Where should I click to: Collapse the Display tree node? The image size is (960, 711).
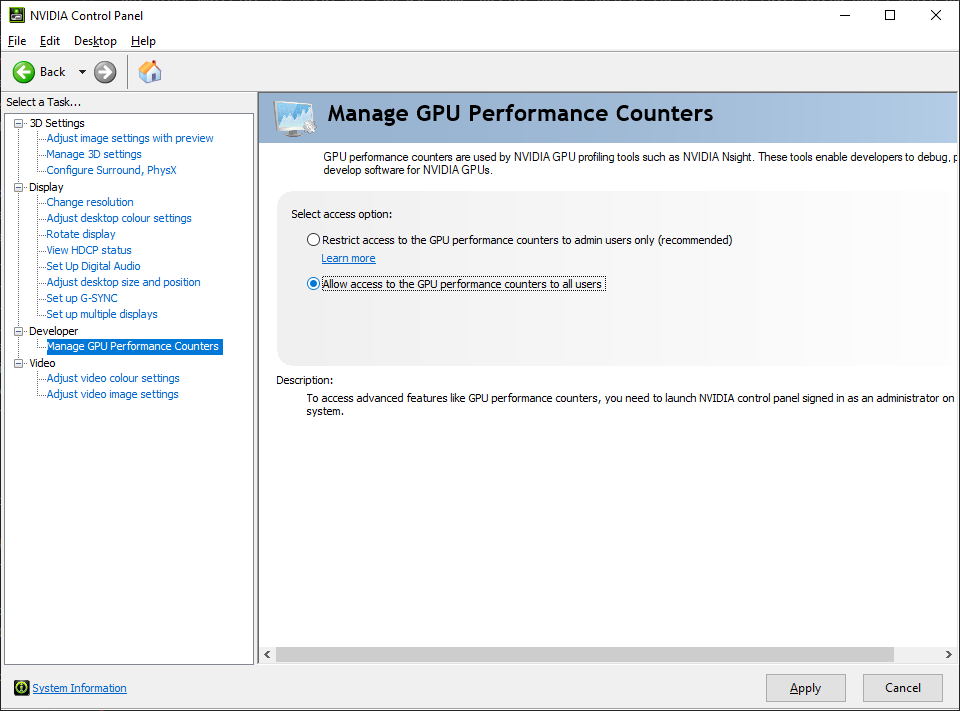(19, 187)
